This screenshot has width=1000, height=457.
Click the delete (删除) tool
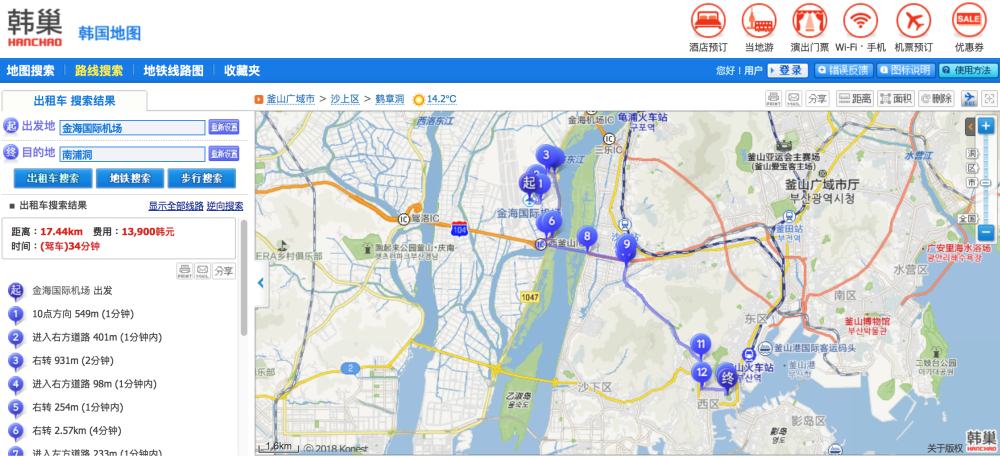(936, 98)
